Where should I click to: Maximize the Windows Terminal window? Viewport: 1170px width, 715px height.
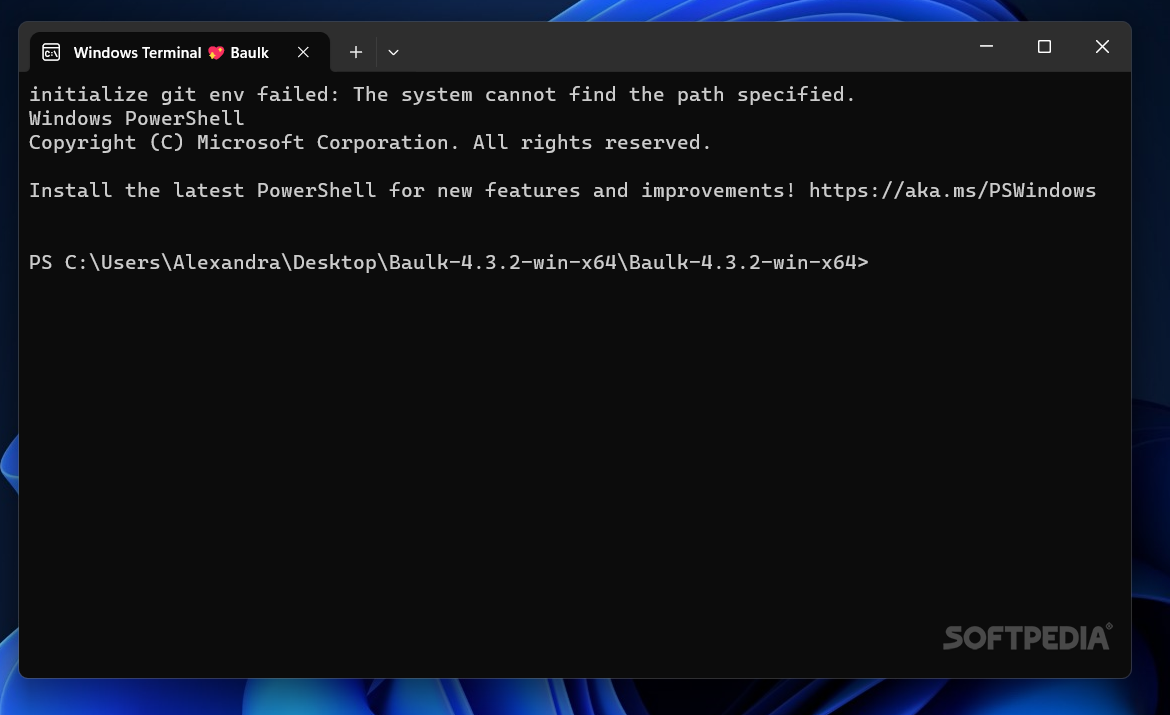pos(1045,46)
